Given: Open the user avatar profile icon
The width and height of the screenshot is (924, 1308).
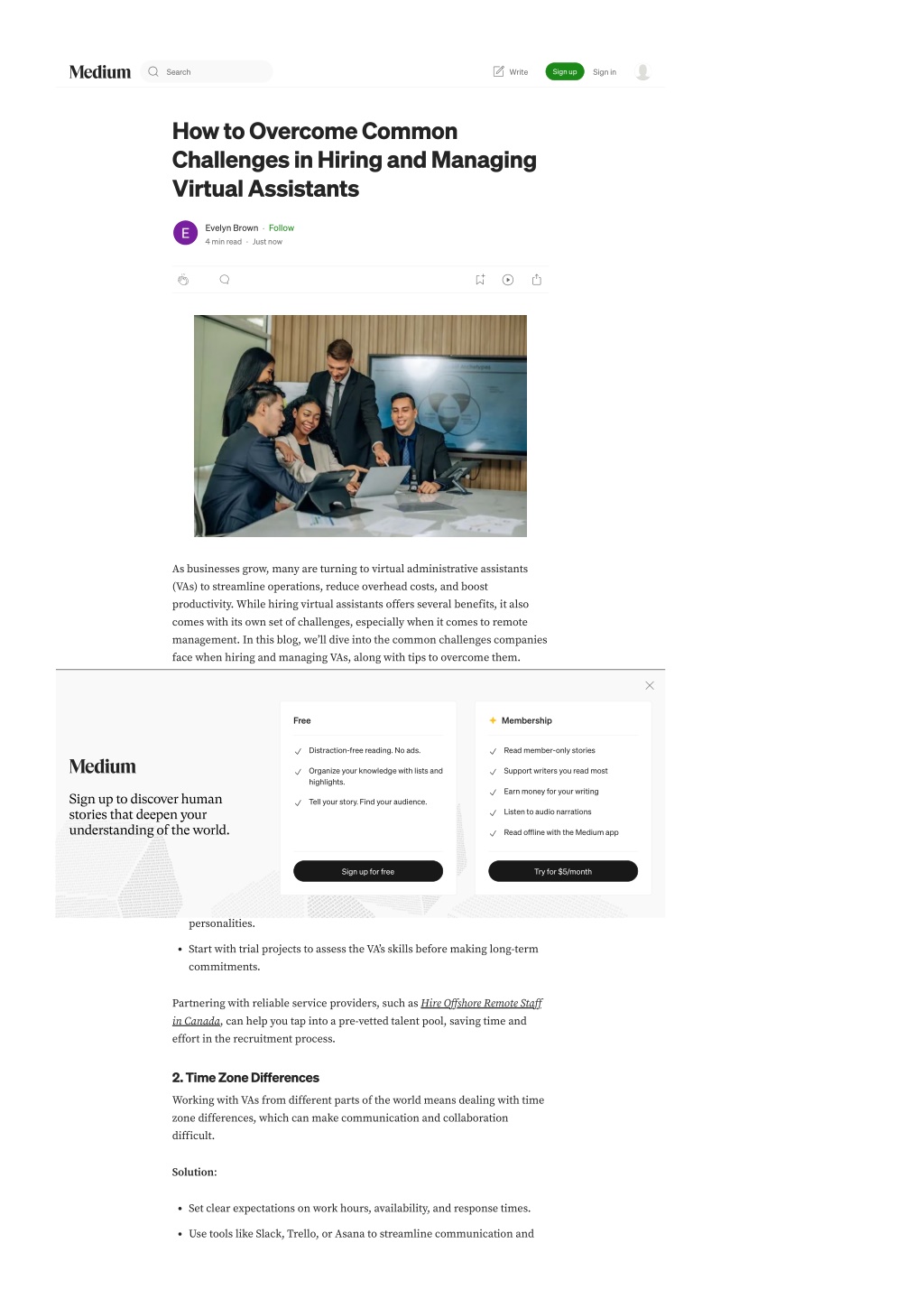Looking at the screenshot, I should (x=642, y=72).
